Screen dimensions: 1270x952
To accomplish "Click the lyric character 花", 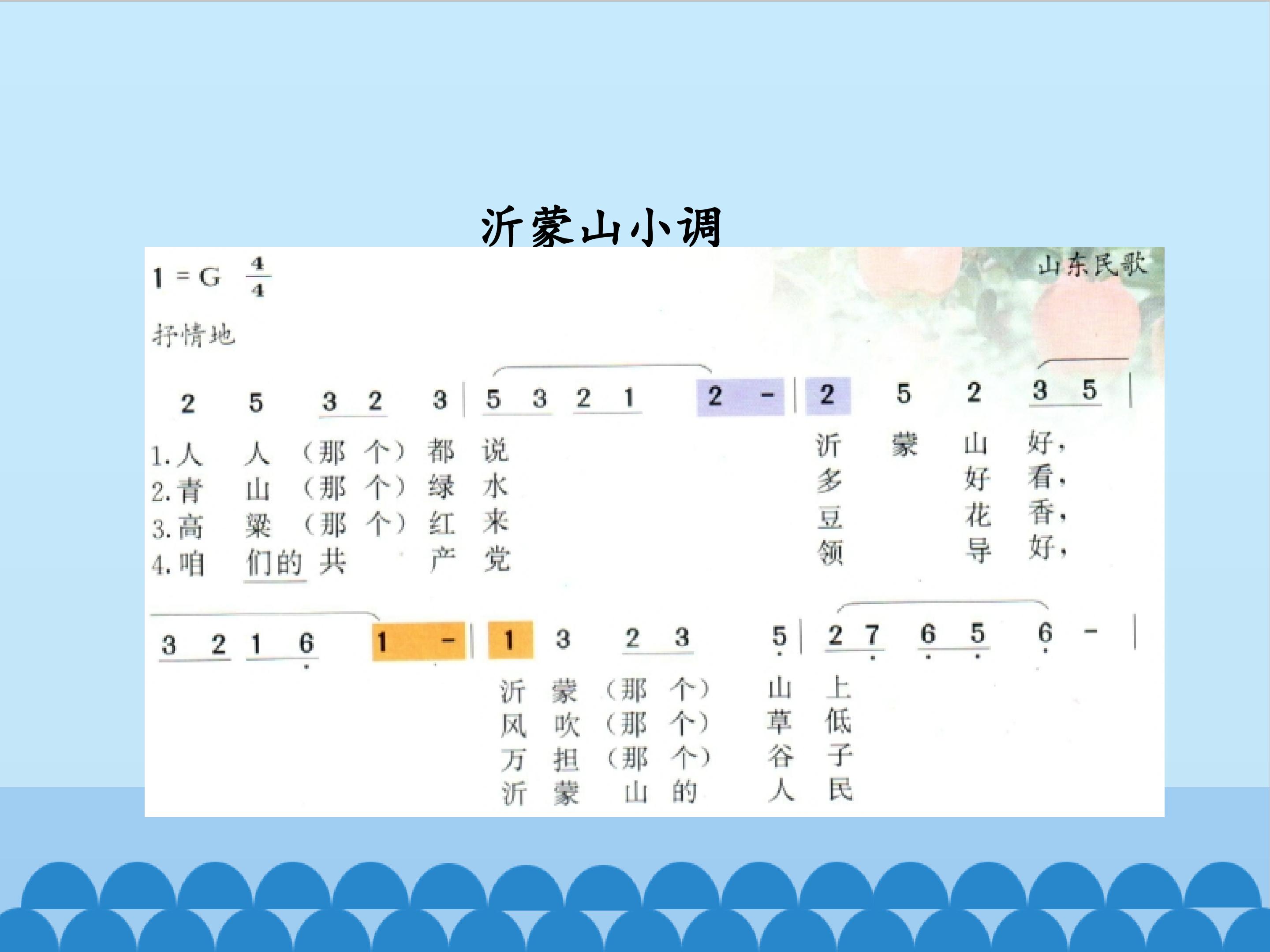I will 978,515.
